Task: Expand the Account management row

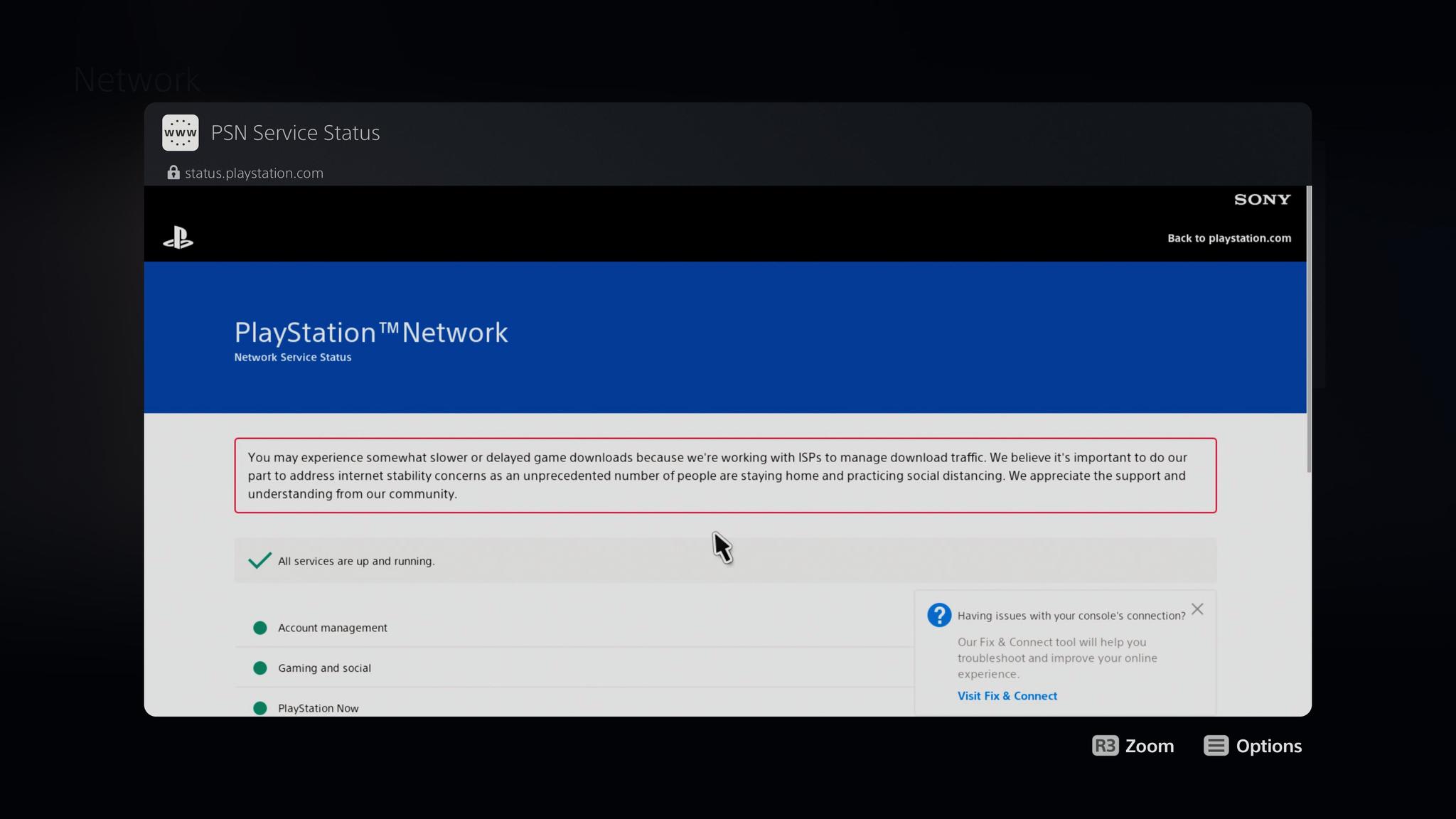Action: coord(574,628)
